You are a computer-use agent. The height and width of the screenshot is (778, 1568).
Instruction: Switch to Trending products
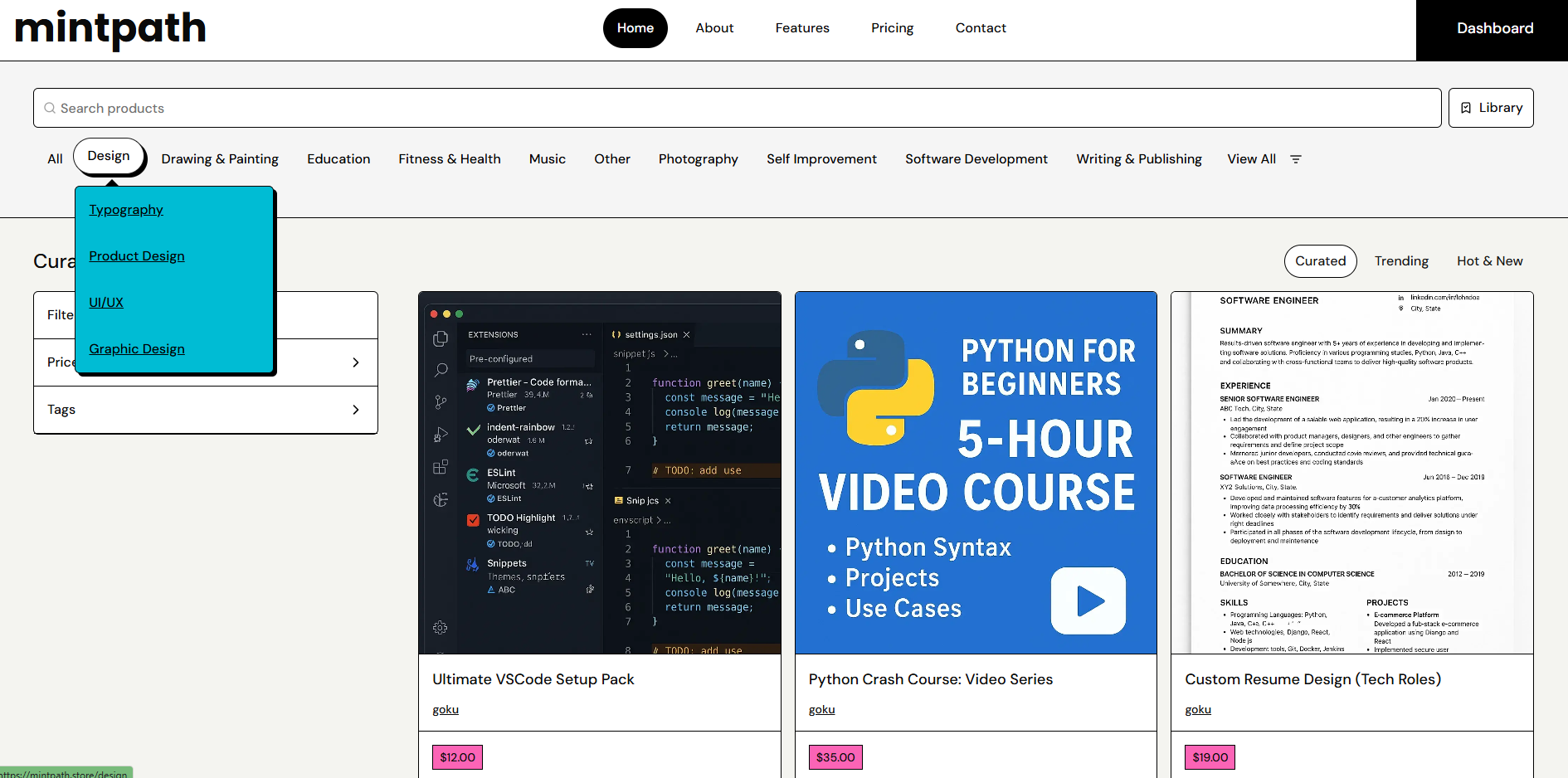click(1401, 261)
